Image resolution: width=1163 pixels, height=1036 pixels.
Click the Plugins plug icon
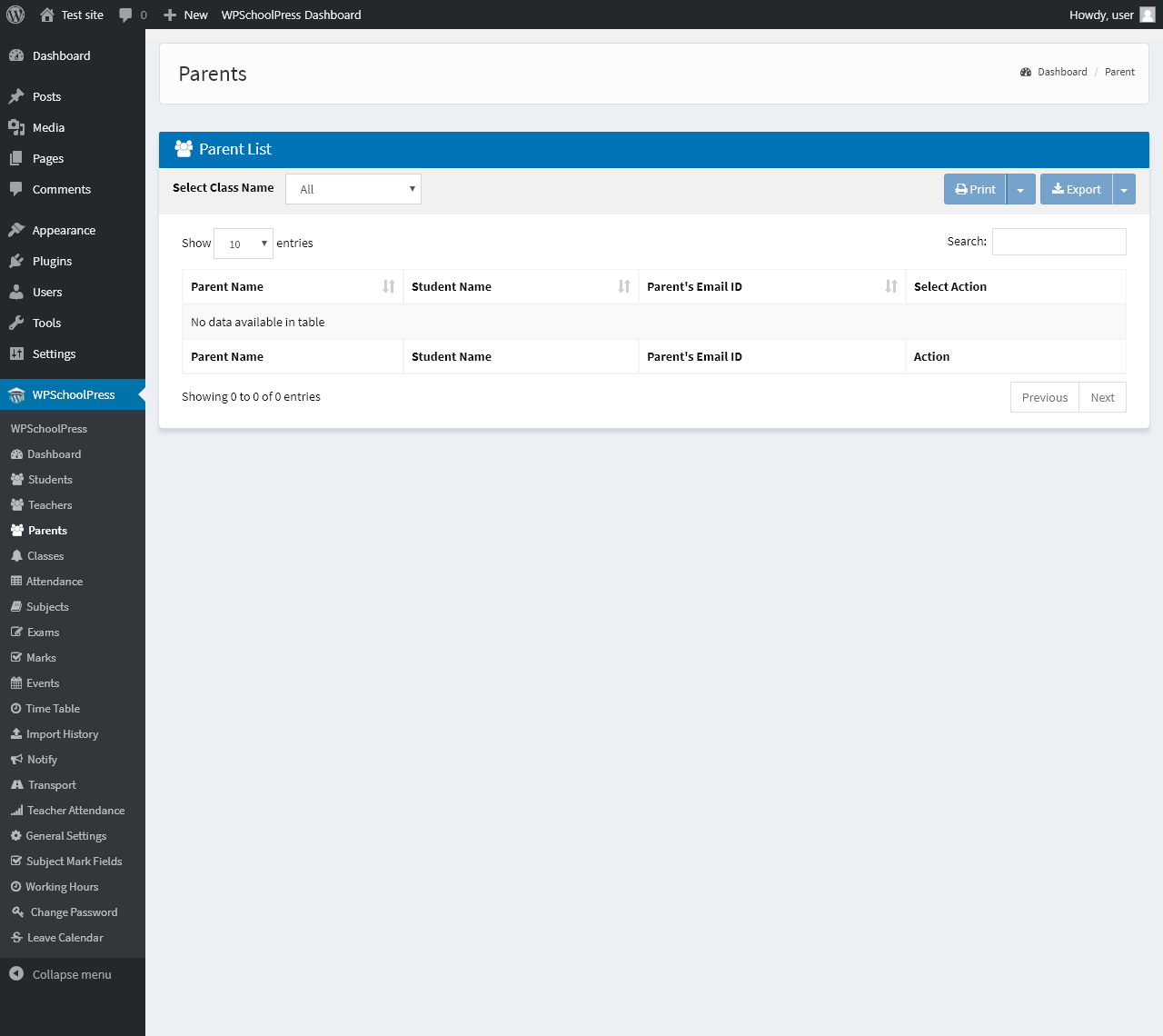[x=16, y=261]
